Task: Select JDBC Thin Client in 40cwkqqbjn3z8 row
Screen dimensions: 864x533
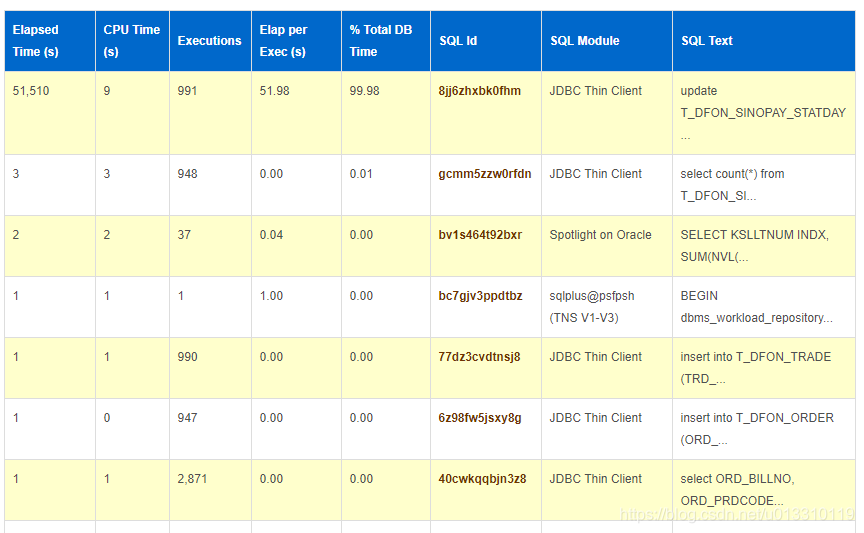Action: click(x=607, y=490)
